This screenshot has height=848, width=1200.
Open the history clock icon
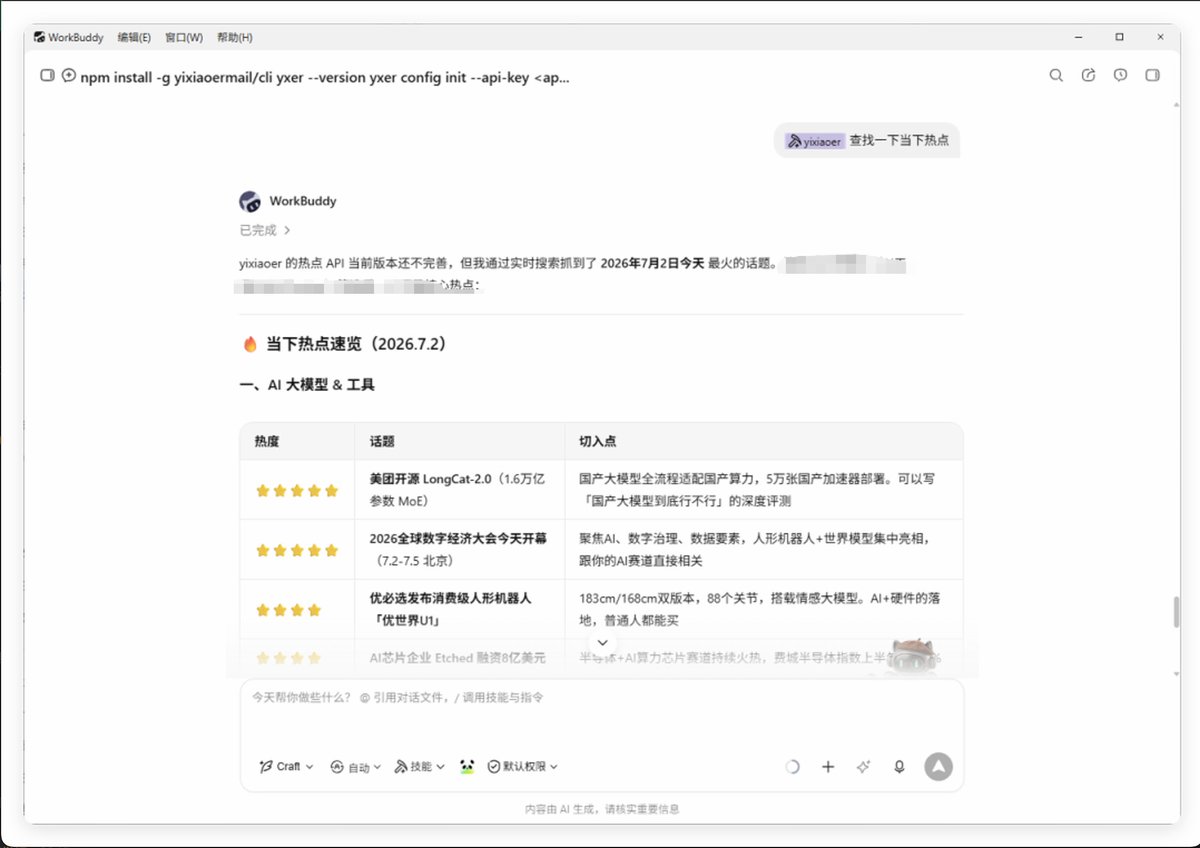pos(1121,75)
